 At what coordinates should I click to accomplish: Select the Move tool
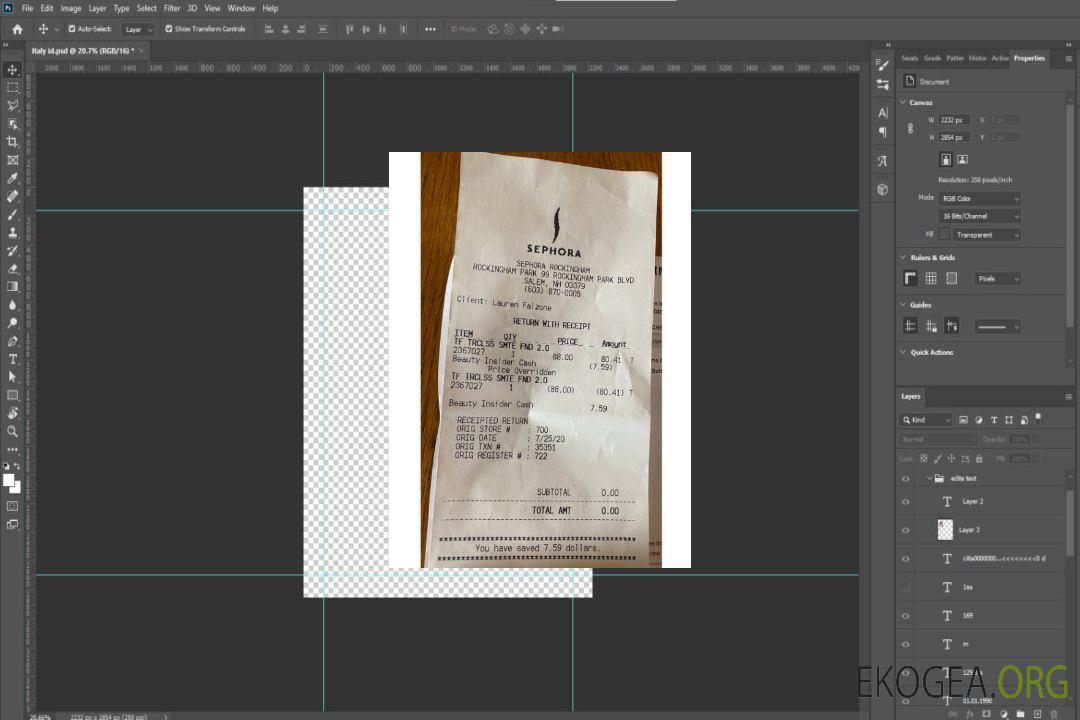click(12, 70)
